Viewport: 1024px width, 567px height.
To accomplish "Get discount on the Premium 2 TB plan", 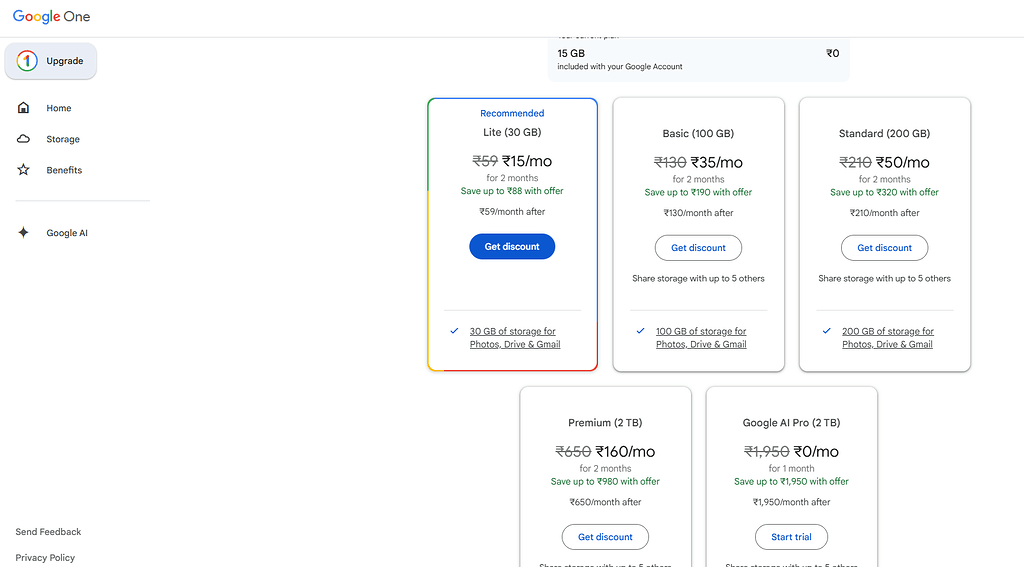I will coord(605,537).
